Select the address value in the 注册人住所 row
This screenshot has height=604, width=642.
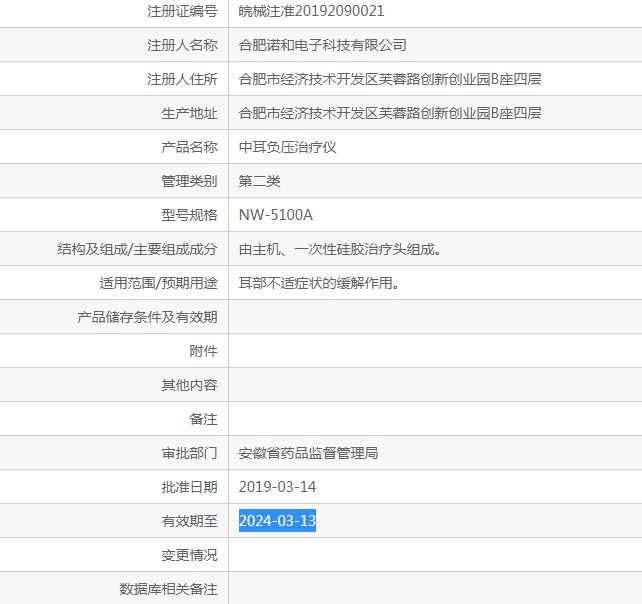pos(390,79)
